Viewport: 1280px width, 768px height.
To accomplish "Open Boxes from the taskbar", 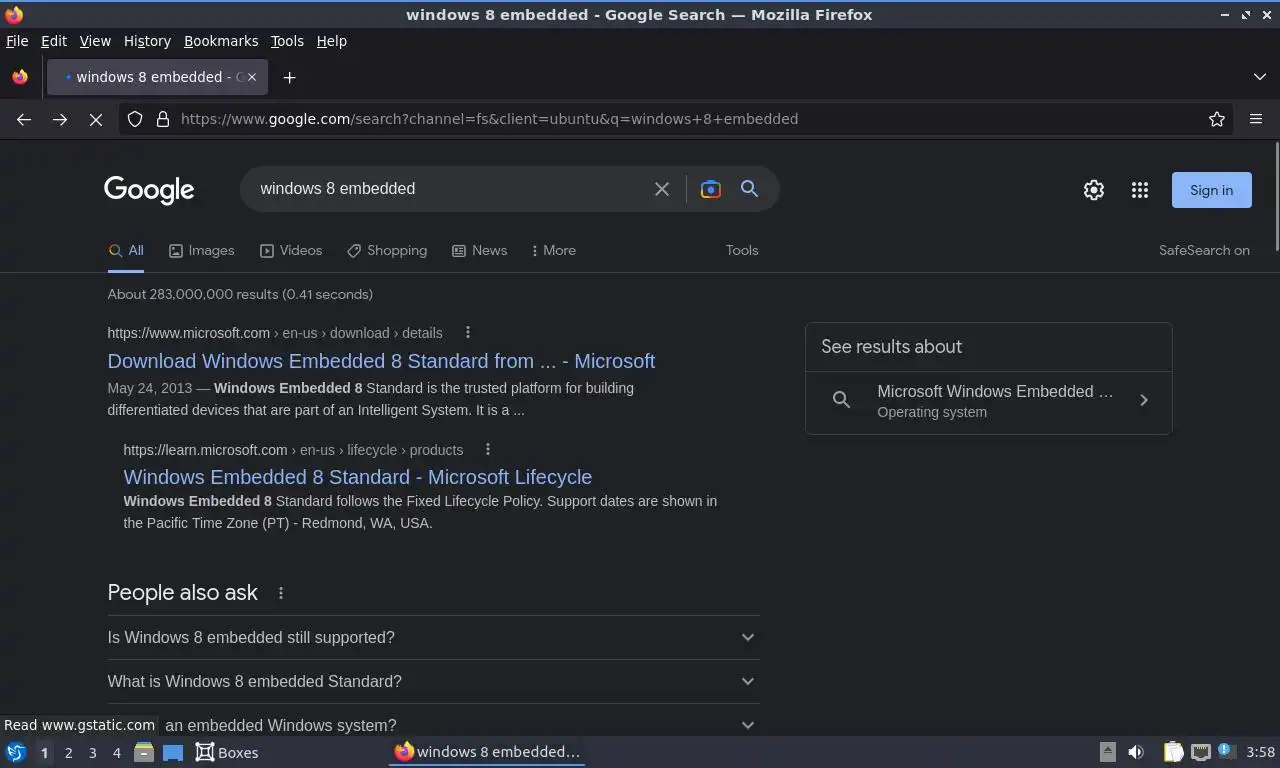I will coord(227,752).
